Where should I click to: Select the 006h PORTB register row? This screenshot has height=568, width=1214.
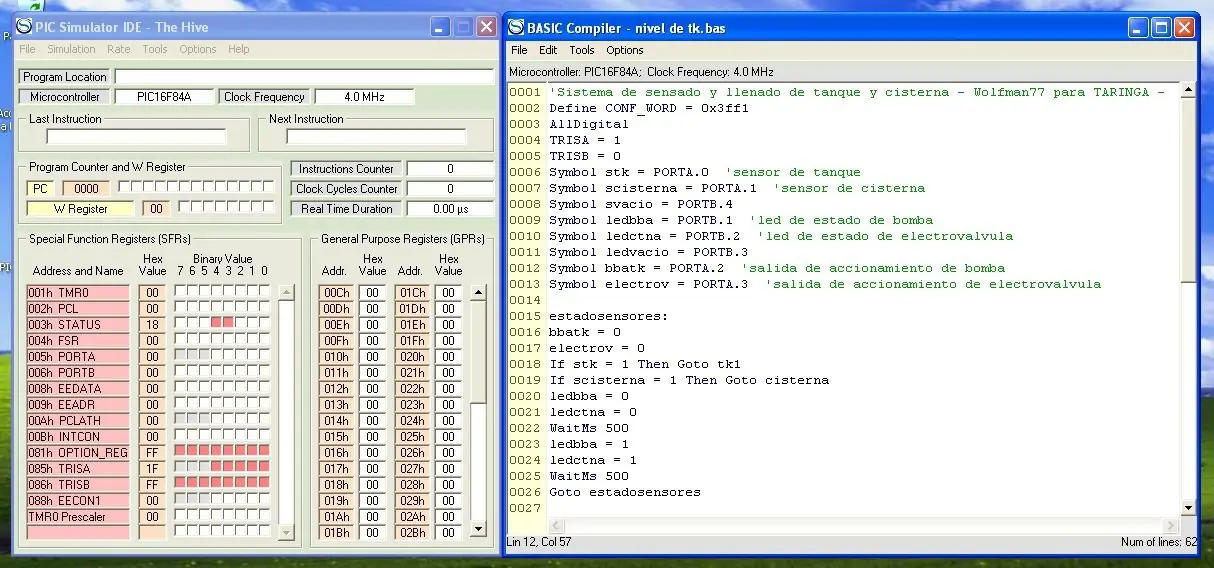tap(78, 372)
